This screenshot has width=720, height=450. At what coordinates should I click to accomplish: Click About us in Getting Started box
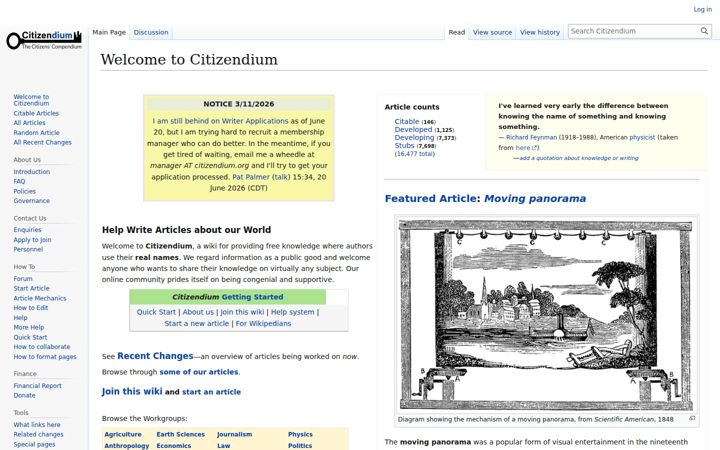coord(198,312)
